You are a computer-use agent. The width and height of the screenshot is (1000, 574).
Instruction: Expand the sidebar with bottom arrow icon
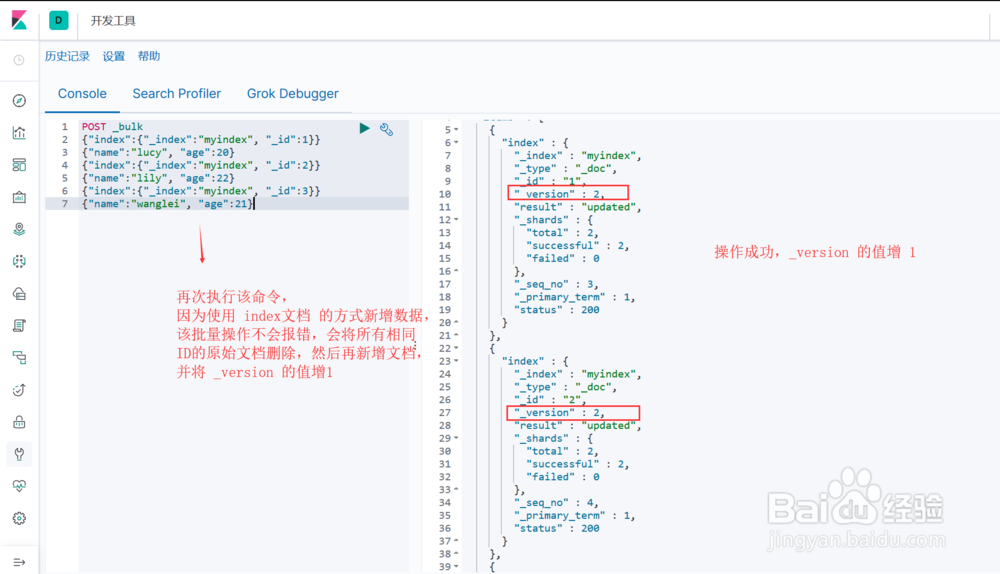pyautogui.click(x=19, y=563)
